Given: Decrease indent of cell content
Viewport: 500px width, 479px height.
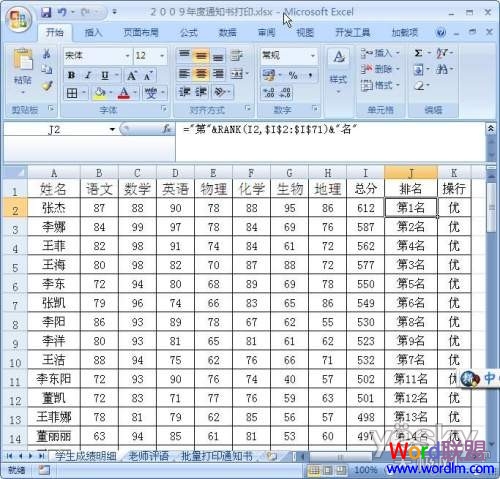Looking at the screenshot, I should coord(184,92).
